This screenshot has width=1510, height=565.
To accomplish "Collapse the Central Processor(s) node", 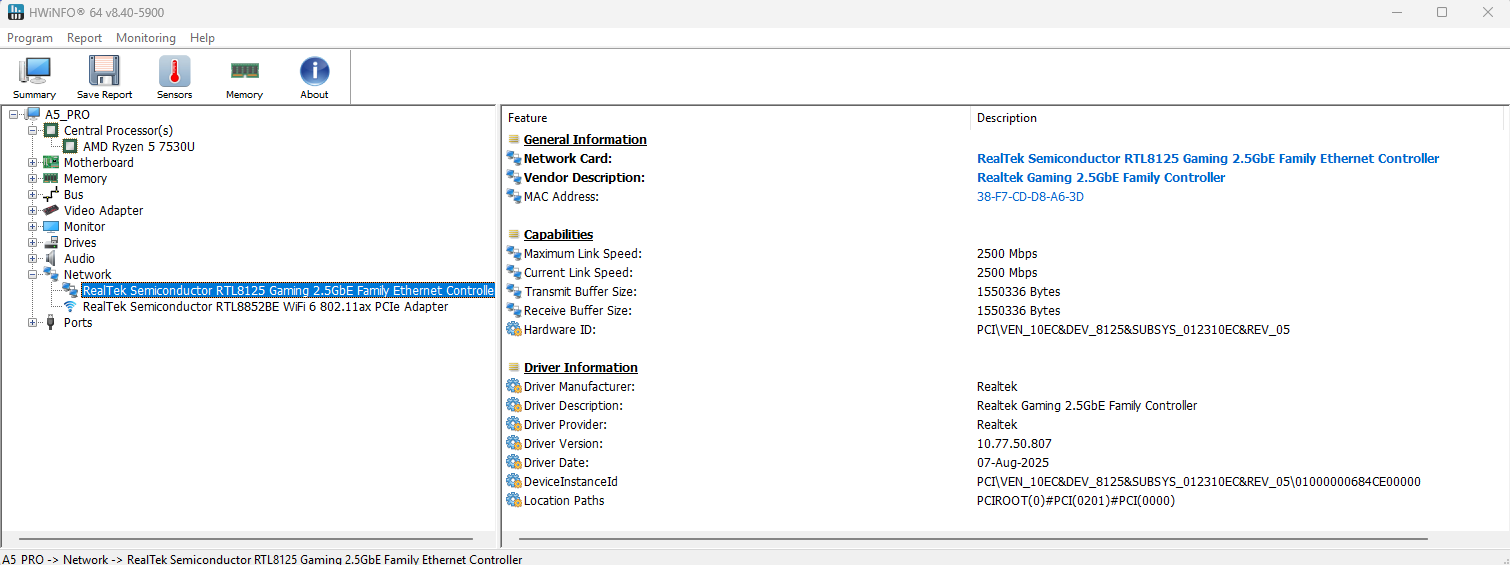I will tap(33, 131).
